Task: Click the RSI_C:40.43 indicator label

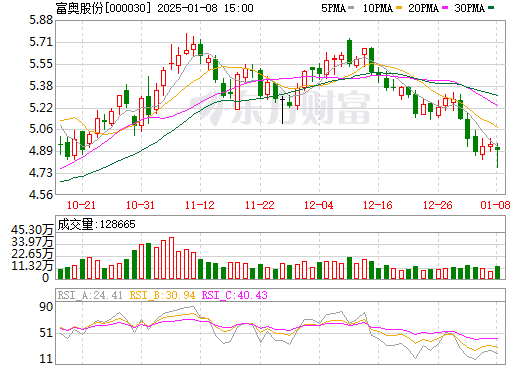Action: point(235,295)
